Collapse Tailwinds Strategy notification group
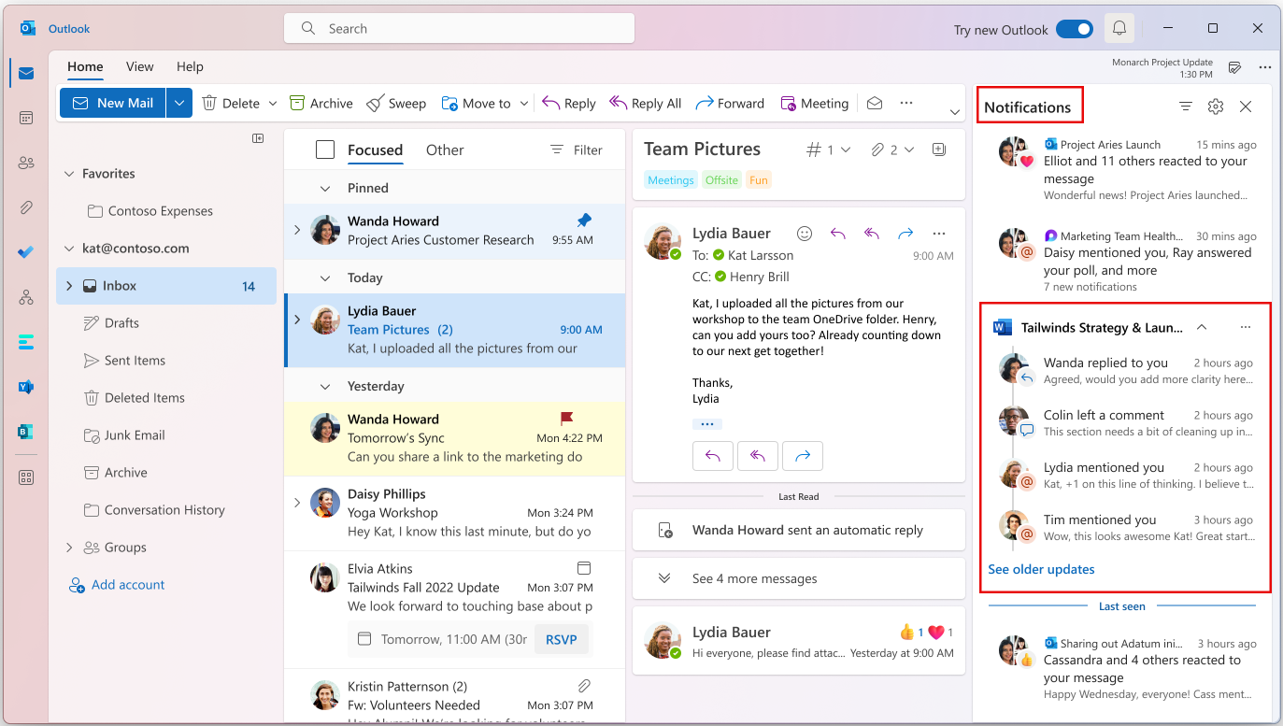 [x=1202, y=327]
